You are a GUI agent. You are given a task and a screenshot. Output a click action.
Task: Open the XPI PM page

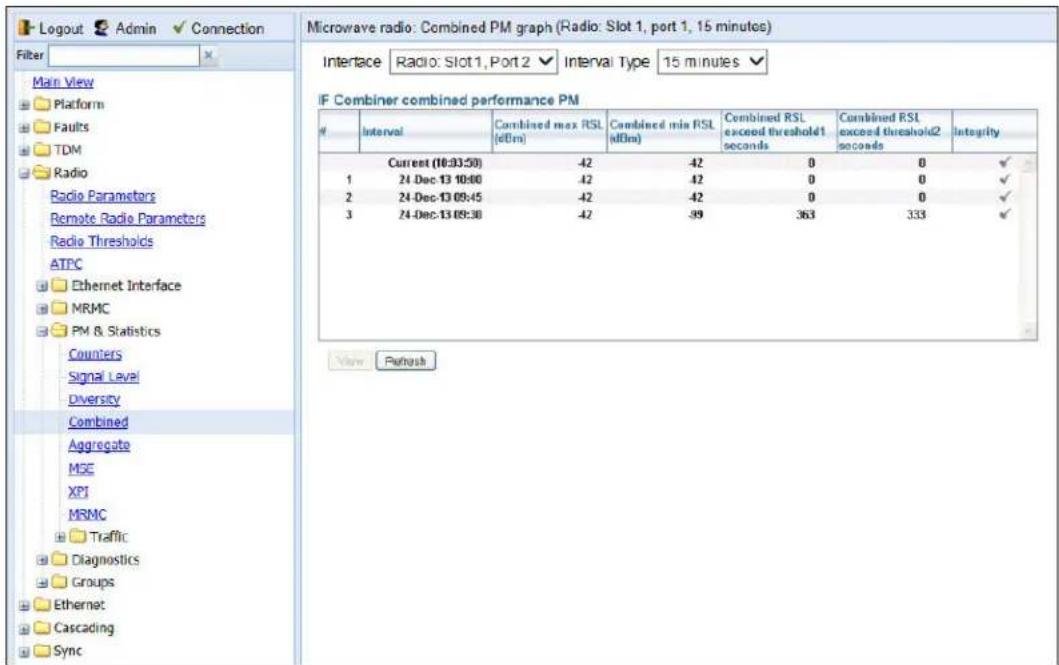(x=78, y=491)
